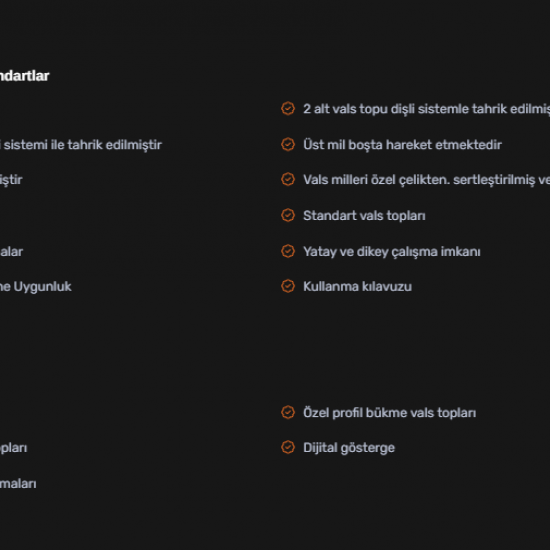Click the 'Kullanma kılavuzu' list item
The height and width of the screenshot is (550, 550).
(x=357, y=287)
